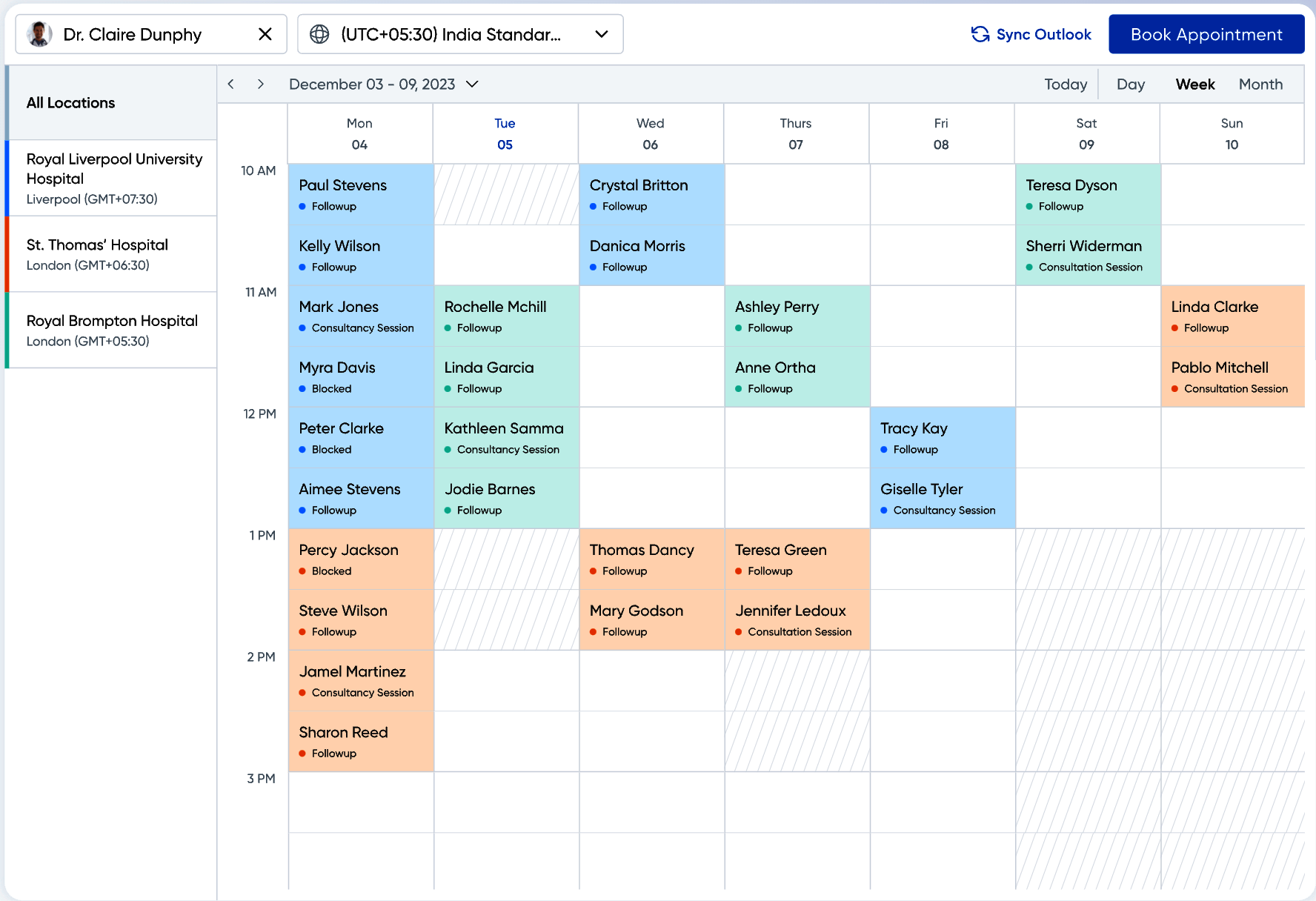1316x901 pixels.
Task: Switch to Day view
Action: 1130,84
